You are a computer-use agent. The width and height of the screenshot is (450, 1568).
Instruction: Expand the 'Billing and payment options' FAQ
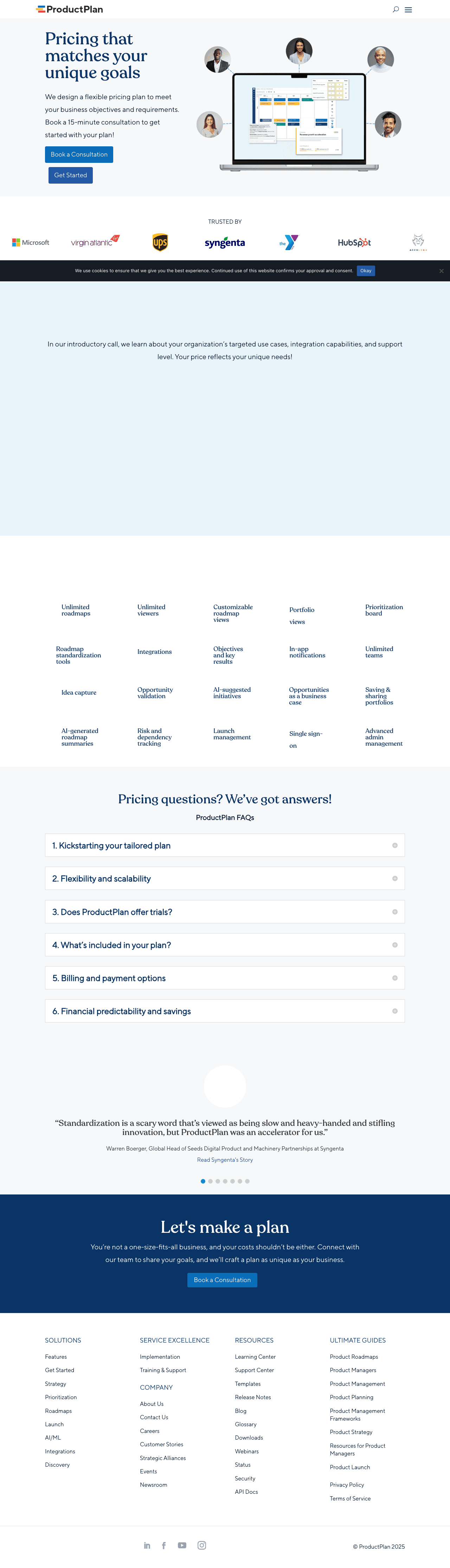click(225, 977)
